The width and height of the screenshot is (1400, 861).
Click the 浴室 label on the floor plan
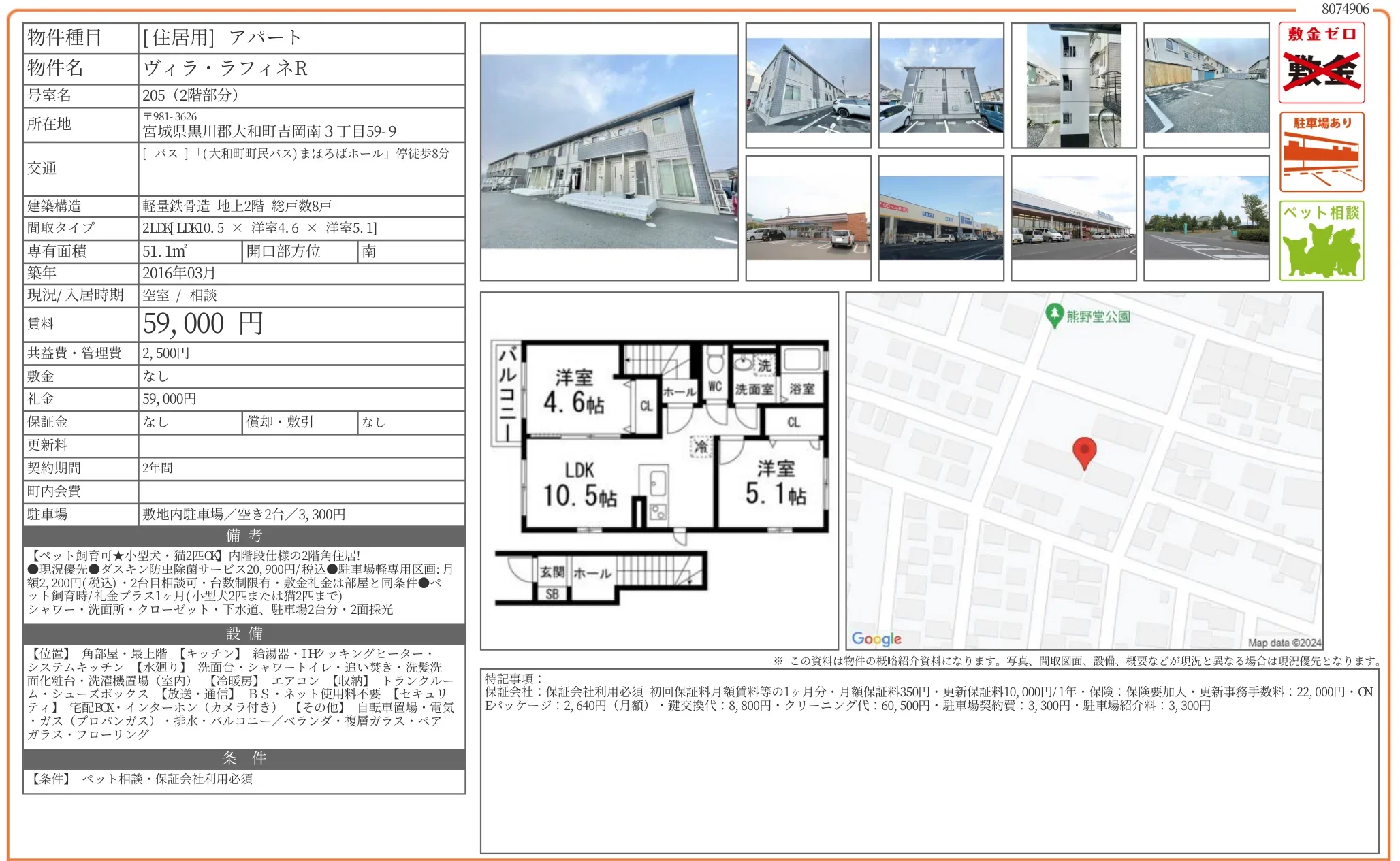(x=801, y=389)
